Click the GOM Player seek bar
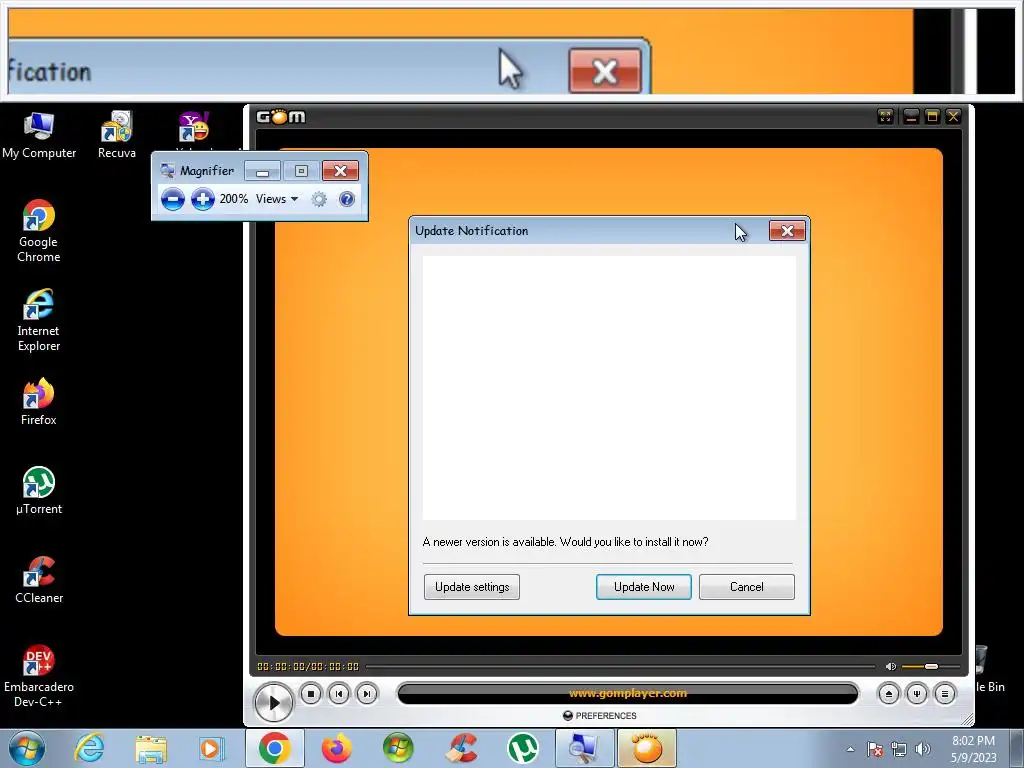1024x768 pixels. (620, 667)
